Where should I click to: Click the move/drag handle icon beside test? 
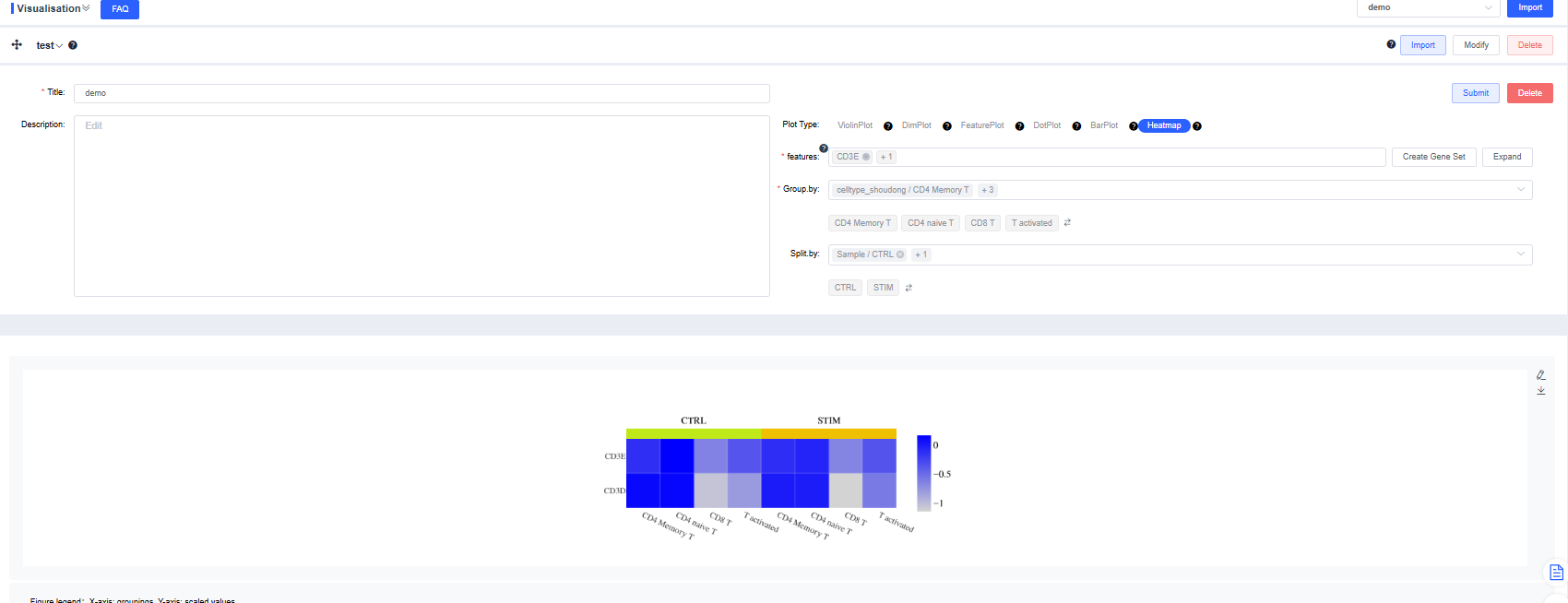coord(17,44)
